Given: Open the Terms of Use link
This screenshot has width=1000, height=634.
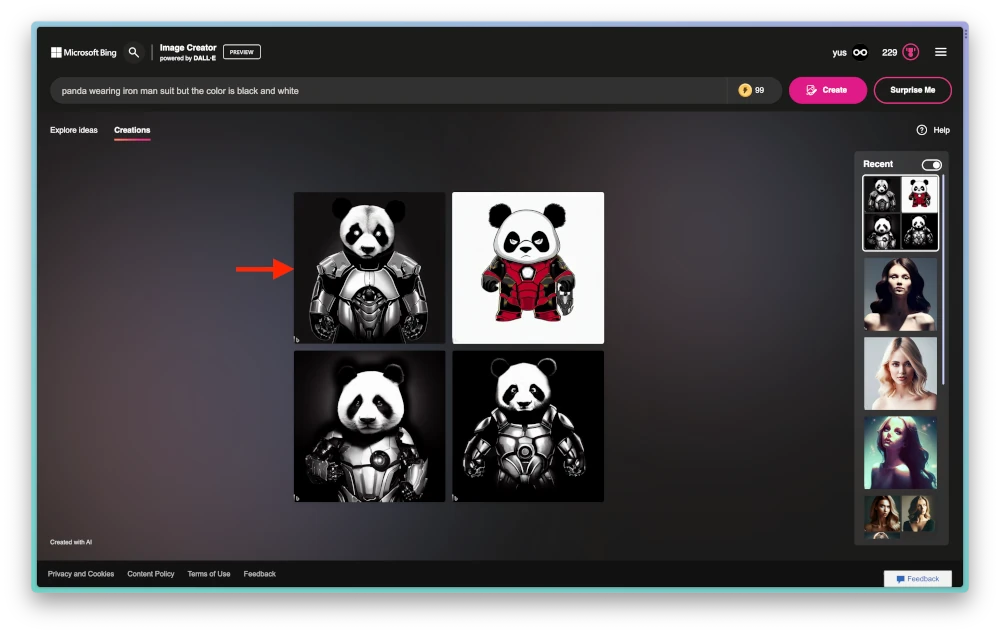Looking at the screenshot, I should pos(208,573).
